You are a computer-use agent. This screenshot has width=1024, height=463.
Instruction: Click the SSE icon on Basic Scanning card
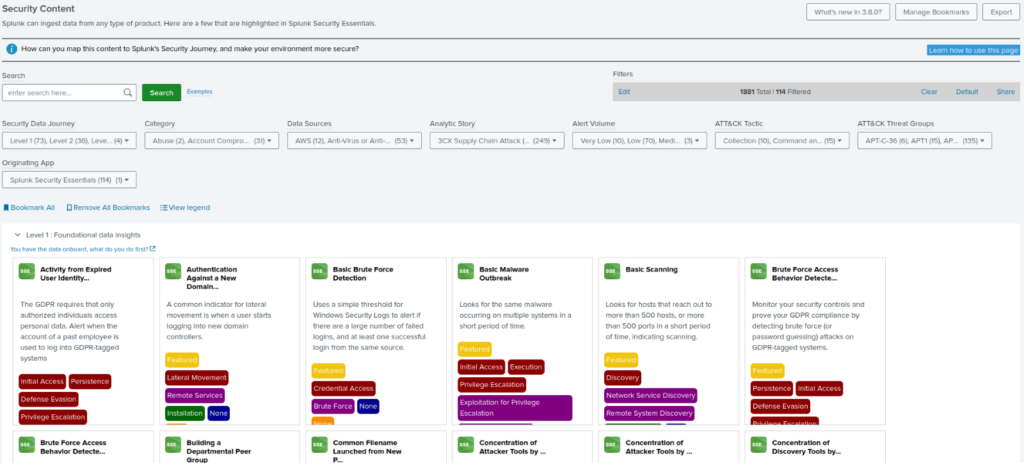pos(612,272)
